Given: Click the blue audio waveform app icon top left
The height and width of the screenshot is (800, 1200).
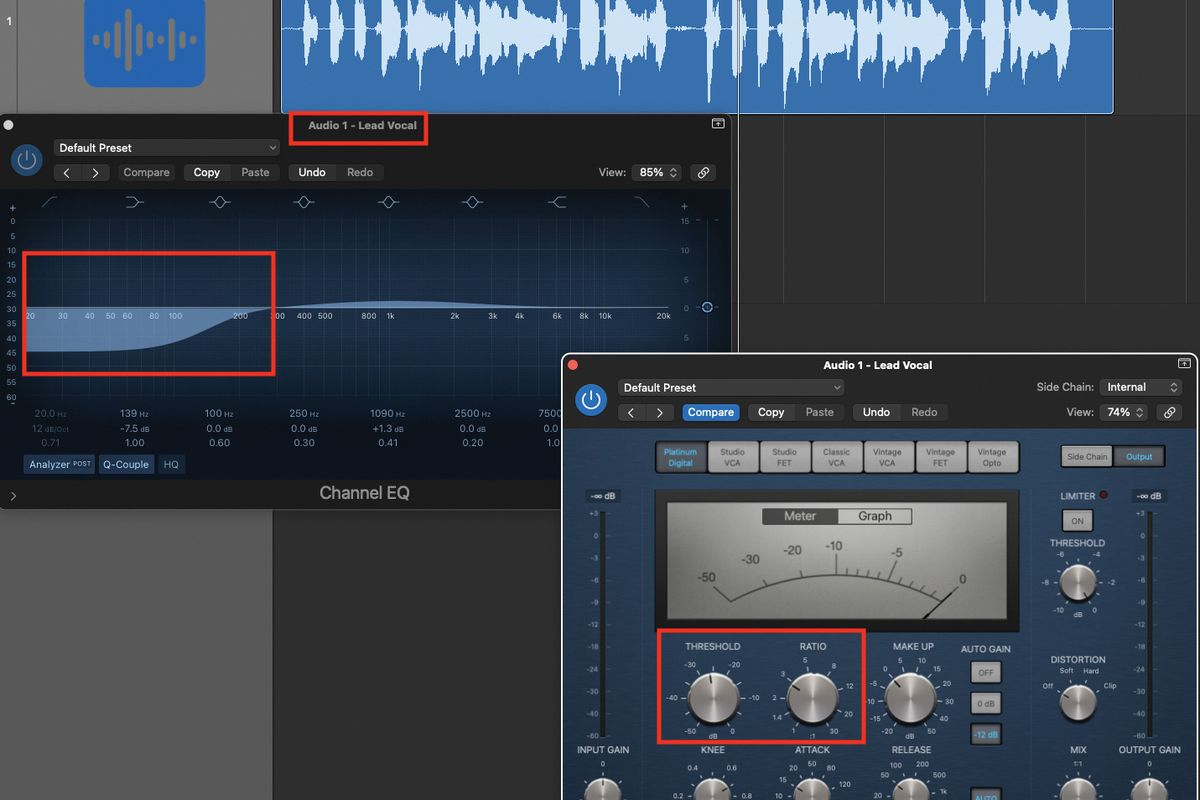Looking at the screenshot, I should (144, 44).
